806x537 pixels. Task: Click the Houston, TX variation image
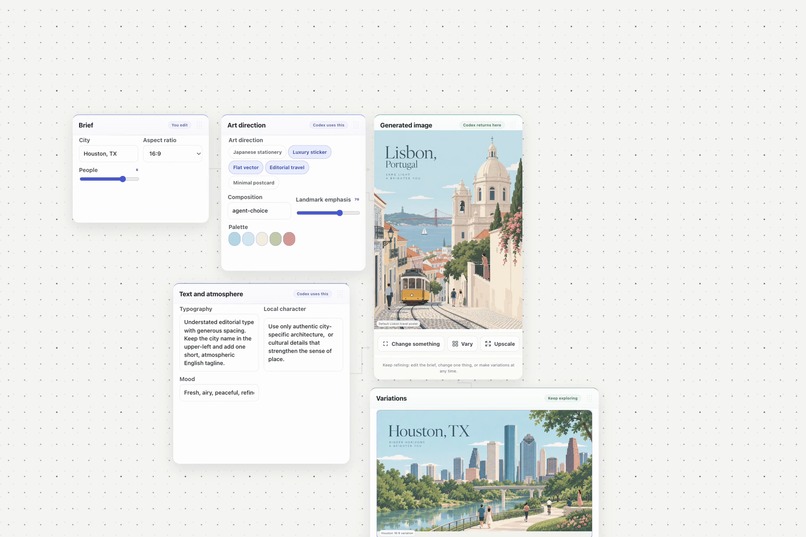click(x=484, y=473)
